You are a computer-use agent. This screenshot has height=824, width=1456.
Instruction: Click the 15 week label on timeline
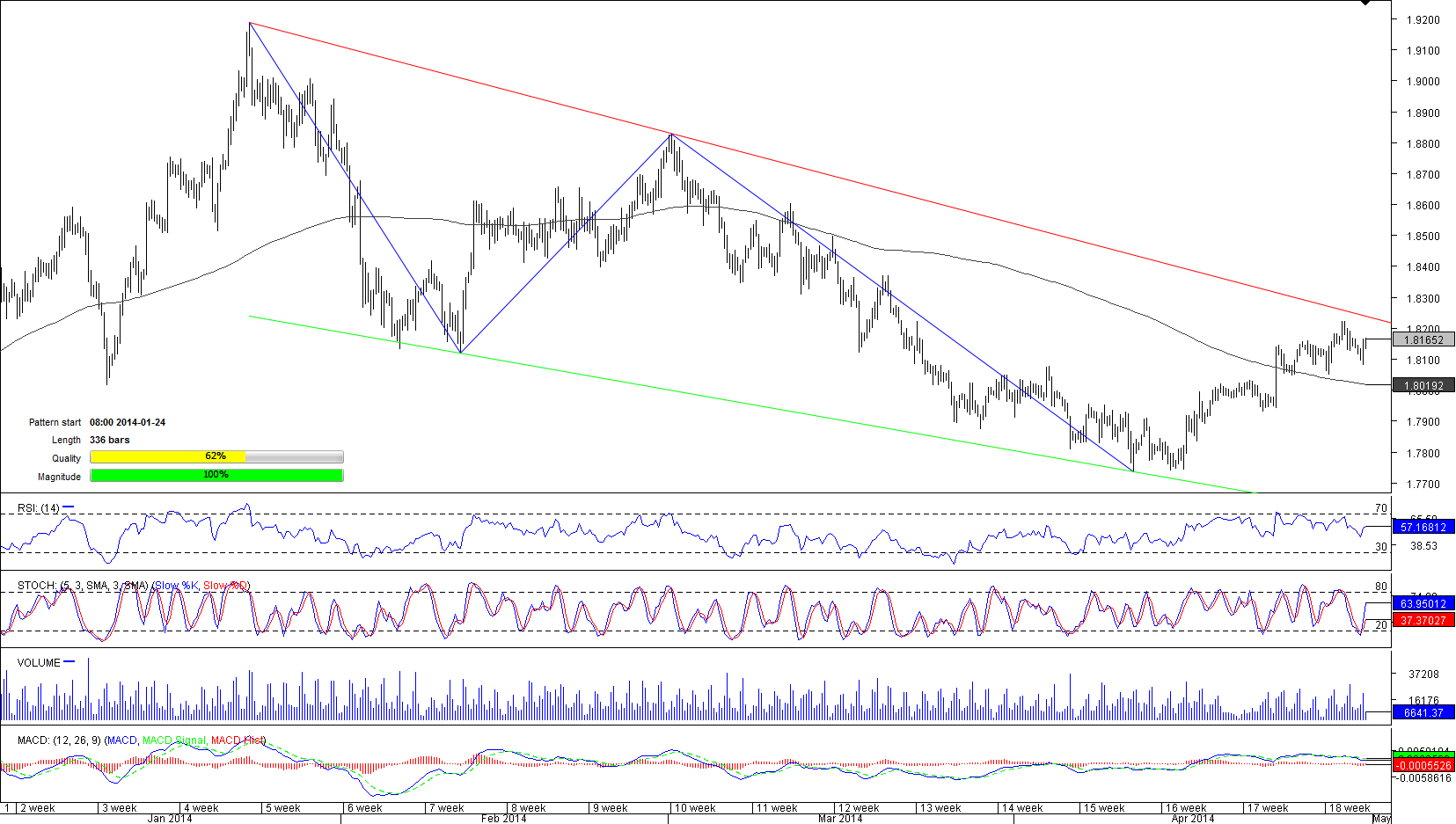1103,808
